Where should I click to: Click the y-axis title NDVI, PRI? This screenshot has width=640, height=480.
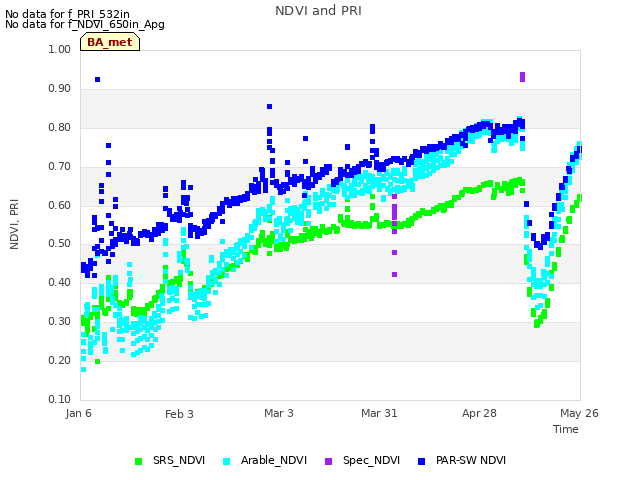click(x=14, y=224)
